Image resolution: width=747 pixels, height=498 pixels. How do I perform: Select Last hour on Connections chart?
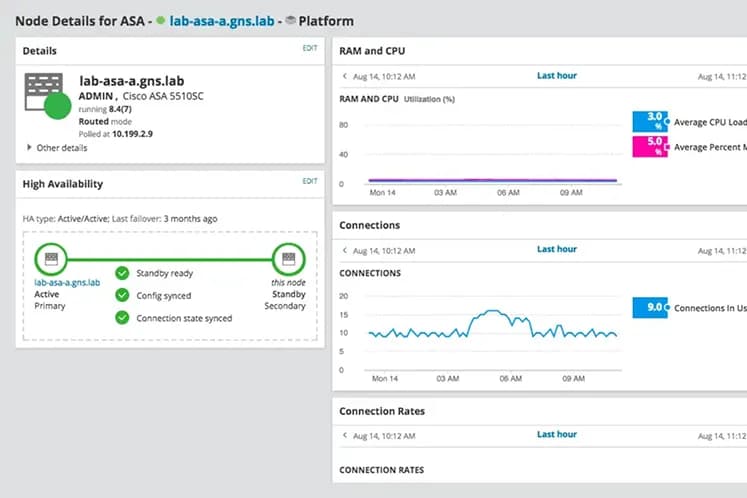pos(556,249)
